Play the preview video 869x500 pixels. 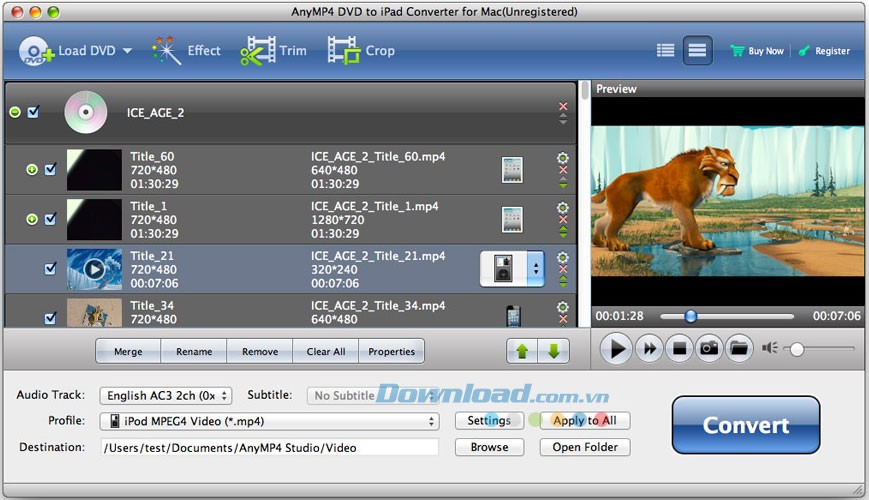tap(616, 349)
